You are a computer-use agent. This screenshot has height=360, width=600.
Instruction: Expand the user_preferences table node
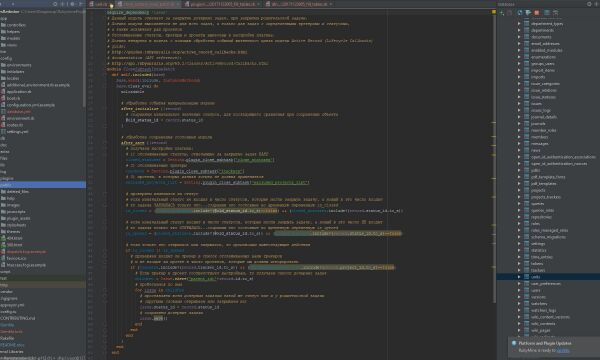coord(519,283)
